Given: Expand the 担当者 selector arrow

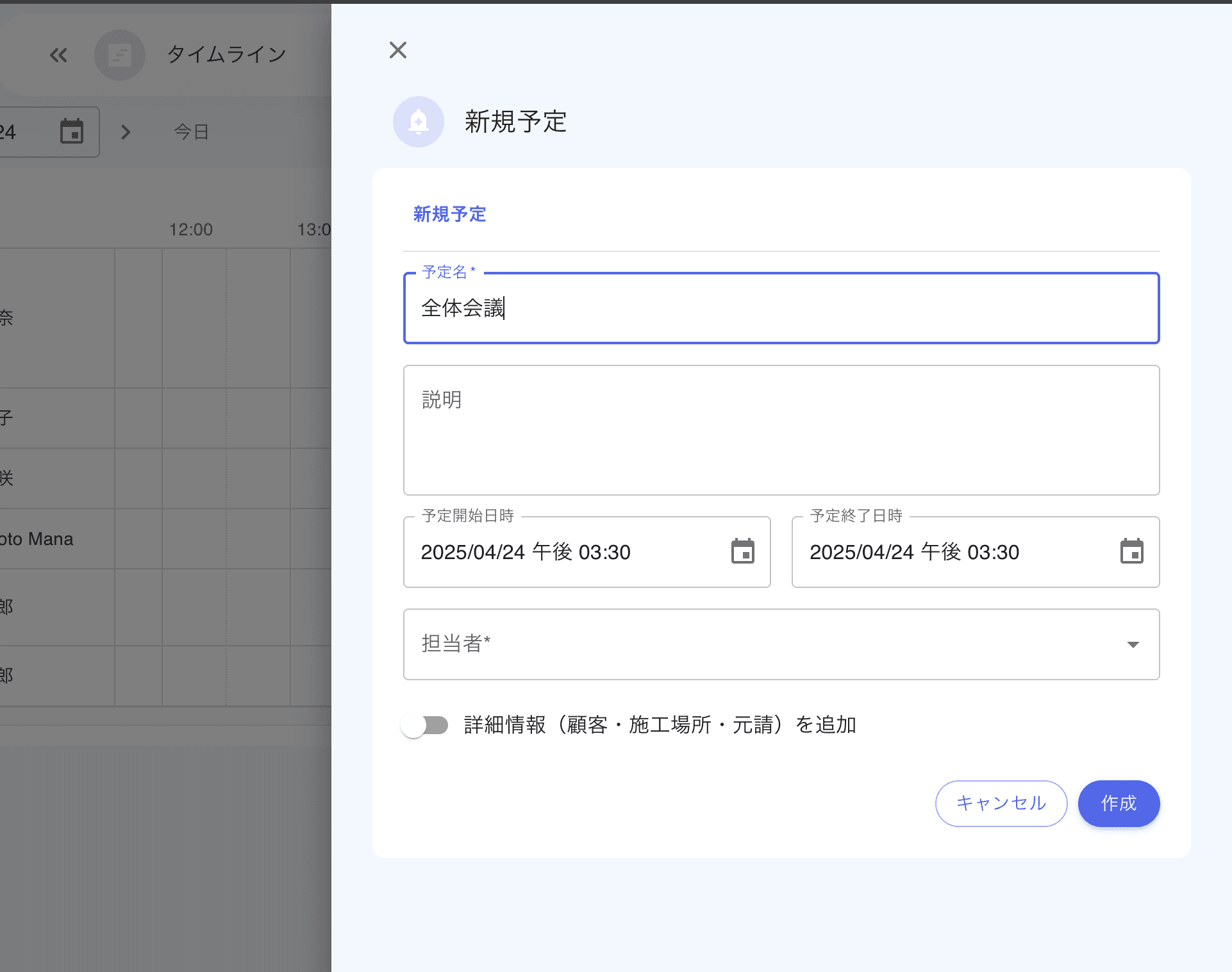Looking at the screenshot, I should 1133,644.
